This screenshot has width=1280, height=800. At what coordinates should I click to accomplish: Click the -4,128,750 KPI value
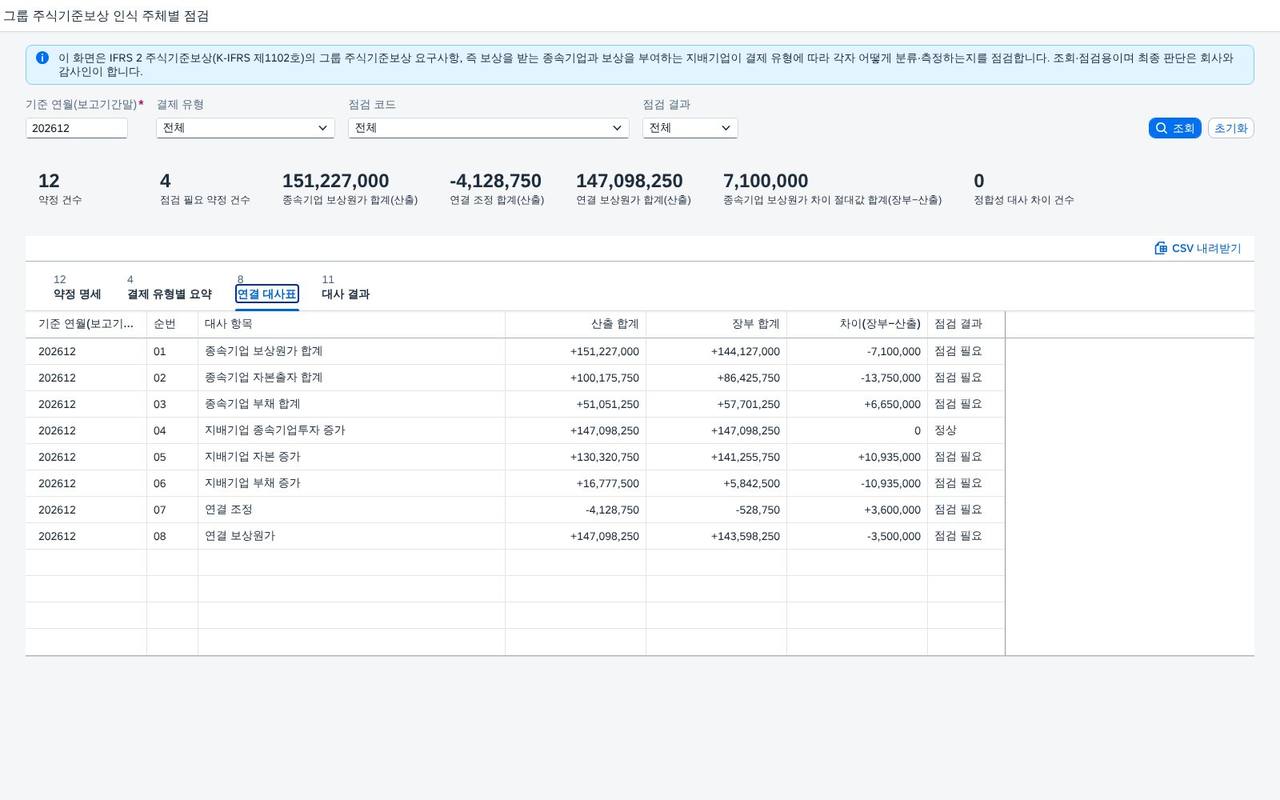496,181
